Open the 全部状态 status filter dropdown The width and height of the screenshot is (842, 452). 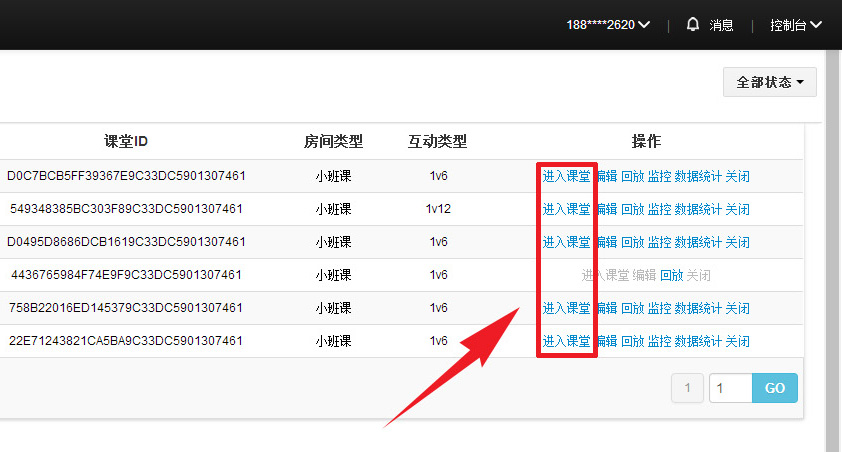pos(769,82)
